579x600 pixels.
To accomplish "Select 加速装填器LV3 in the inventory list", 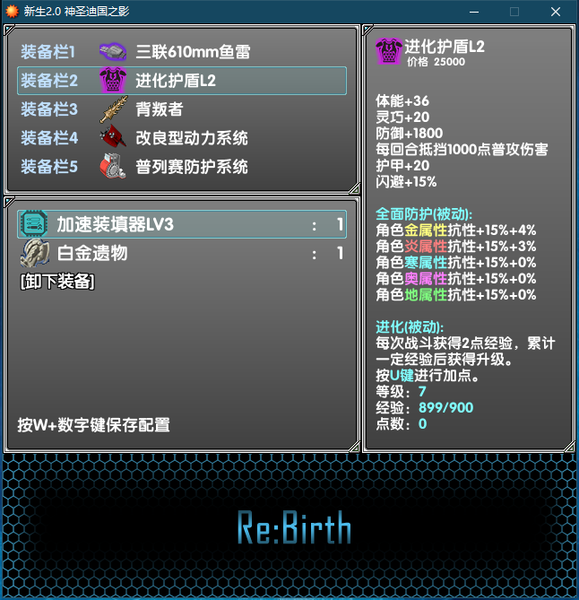I will 182,224.
